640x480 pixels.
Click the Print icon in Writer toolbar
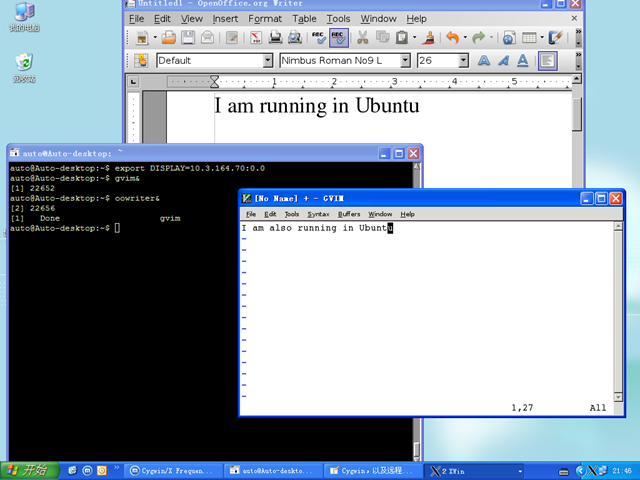276,38
